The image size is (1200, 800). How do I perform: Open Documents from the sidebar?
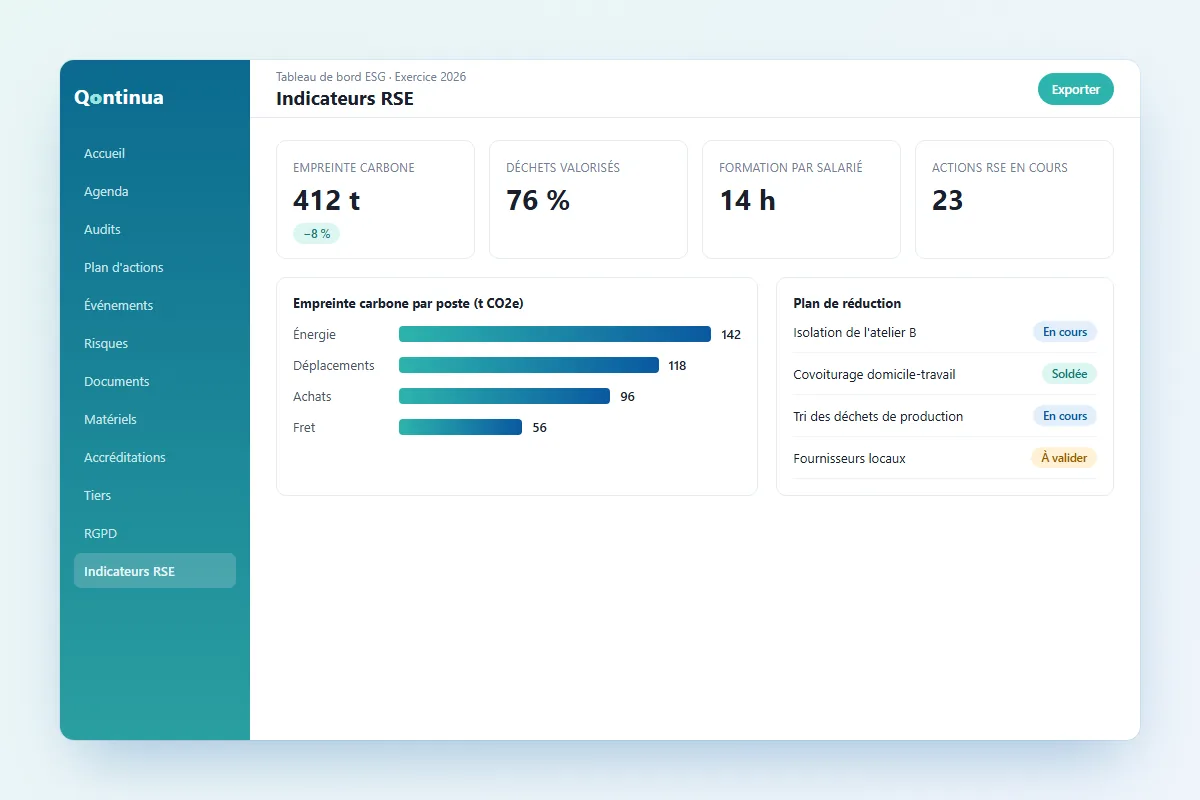tap(155, 381)
